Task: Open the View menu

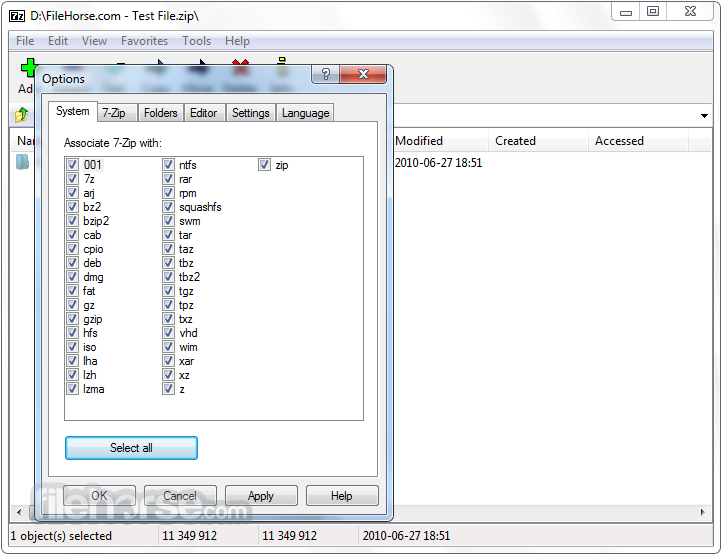Action: click(x=94, y=41)
